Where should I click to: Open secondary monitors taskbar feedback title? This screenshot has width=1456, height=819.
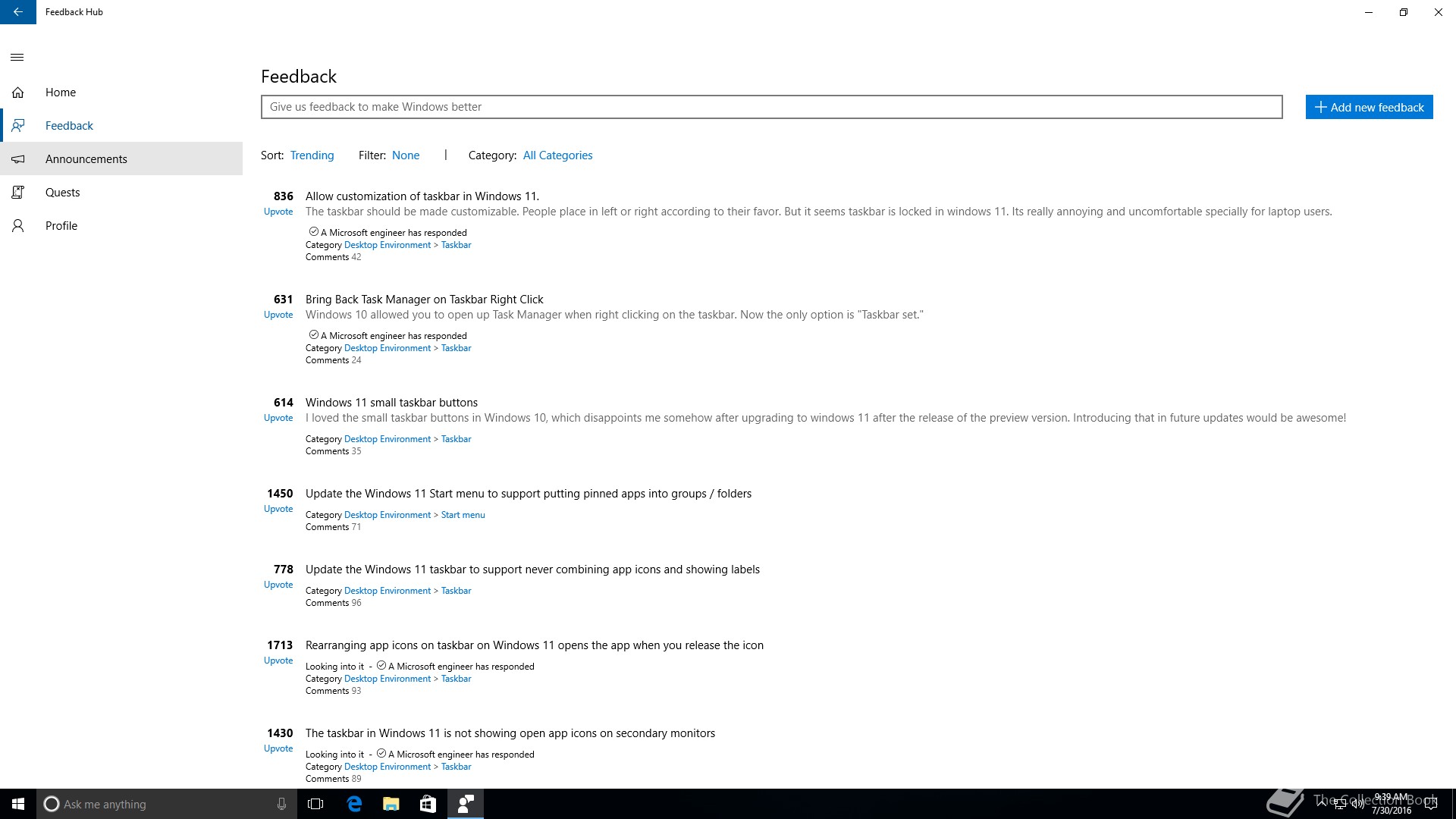[x=510, y=733]
